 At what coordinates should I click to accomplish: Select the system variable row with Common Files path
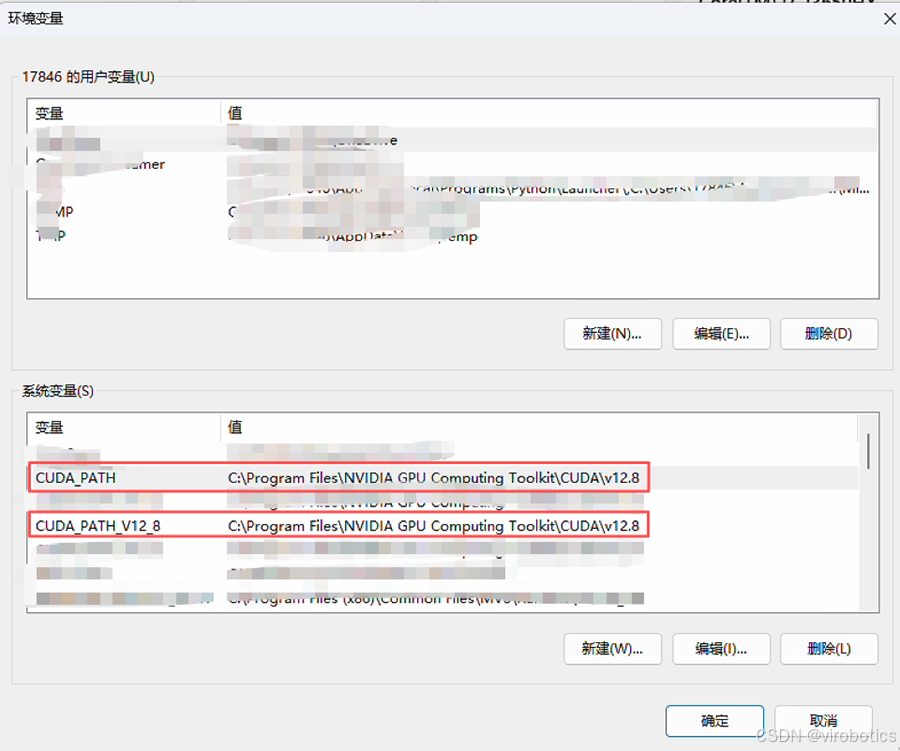[443, 598]
